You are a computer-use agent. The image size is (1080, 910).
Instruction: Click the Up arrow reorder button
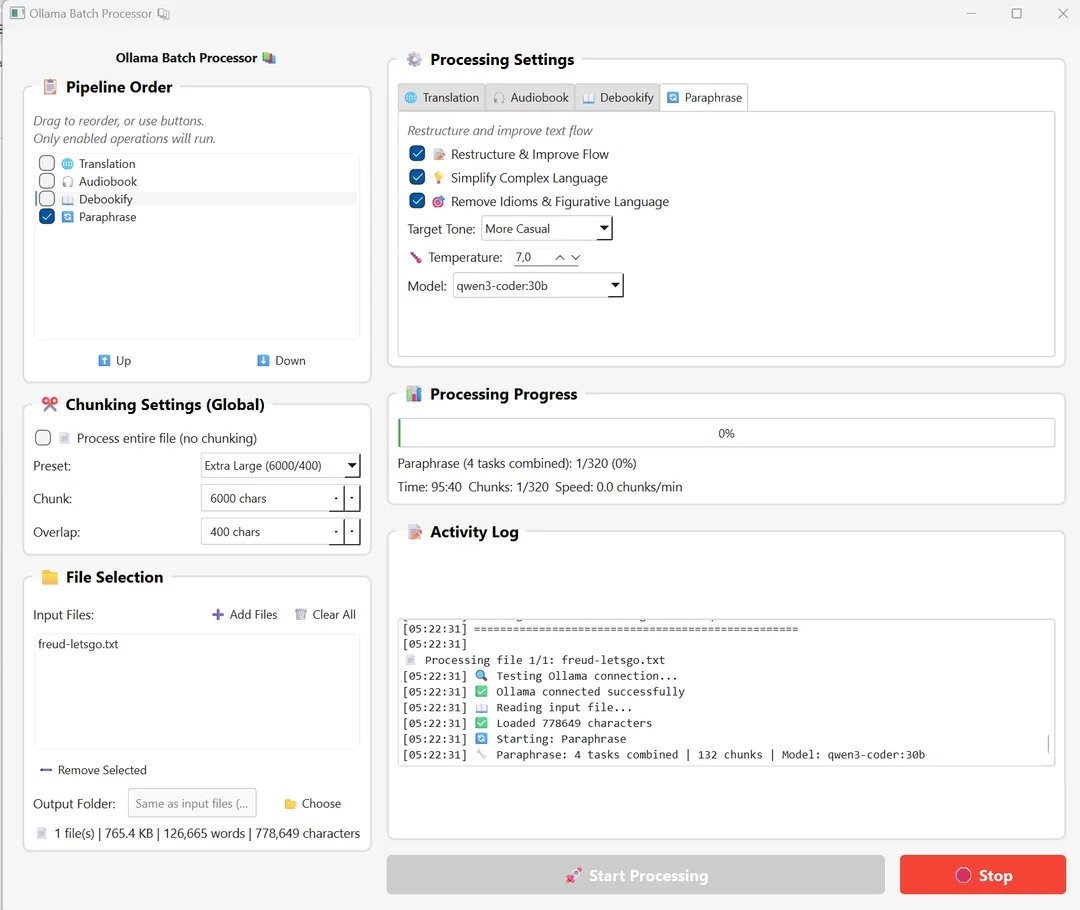(104, 361)
